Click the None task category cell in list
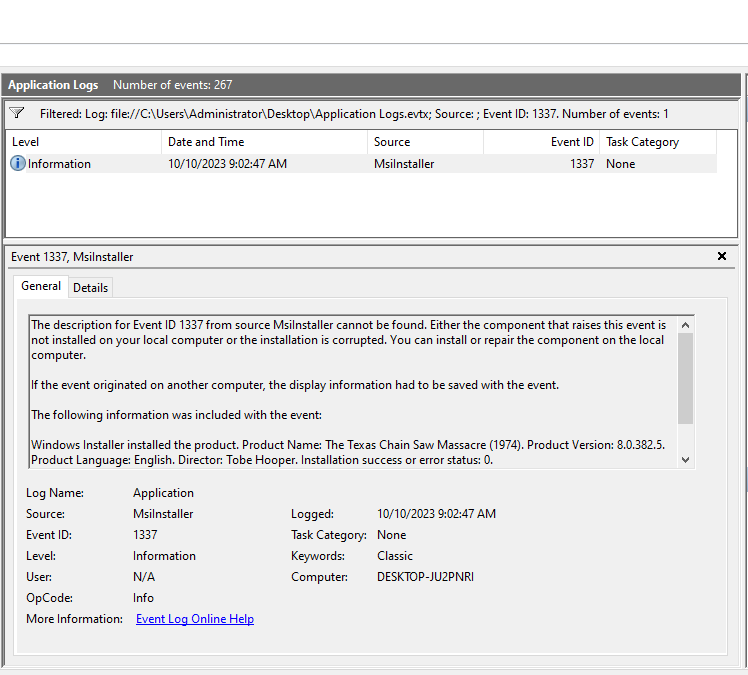Viewport: 748px width, 675px height. point(621,164)
